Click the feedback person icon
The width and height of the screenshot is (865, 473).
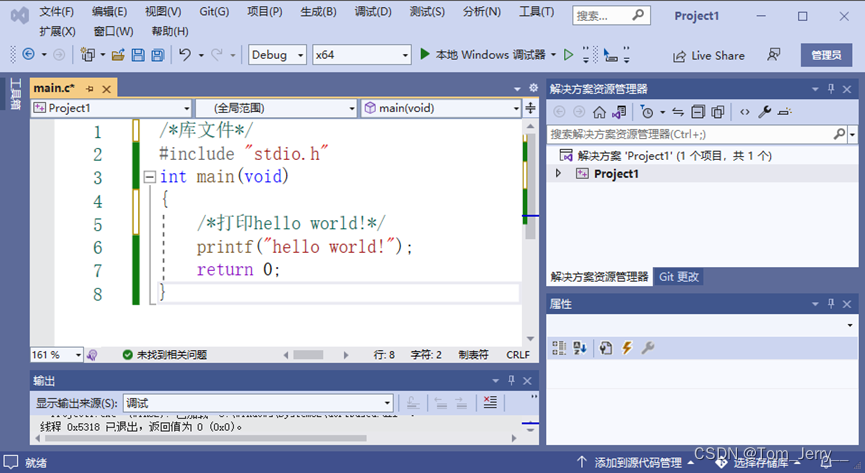(773, 55)
